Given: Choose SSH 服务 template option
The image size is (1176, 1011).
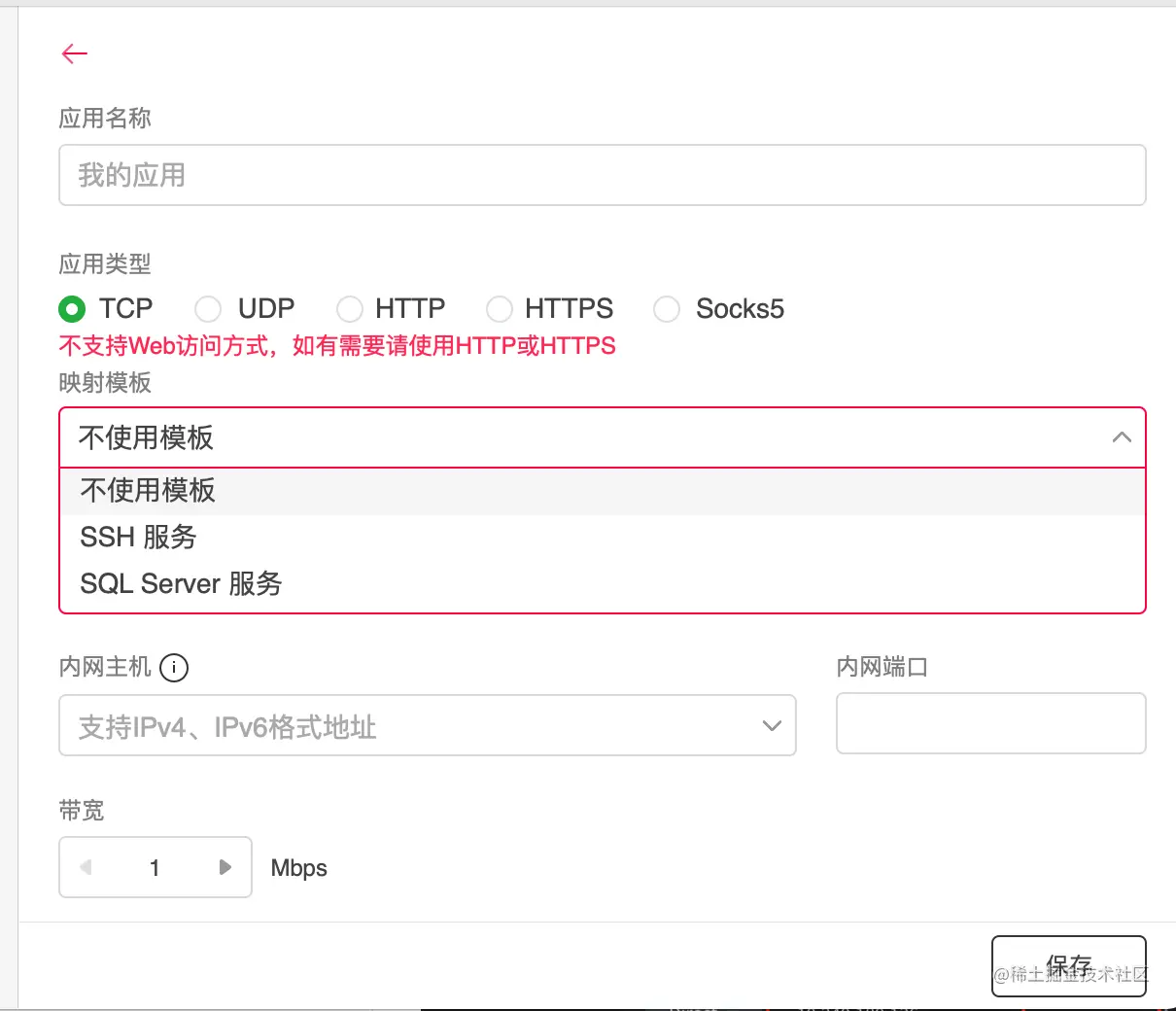Looking at the screenshot, I should (603, 538).
